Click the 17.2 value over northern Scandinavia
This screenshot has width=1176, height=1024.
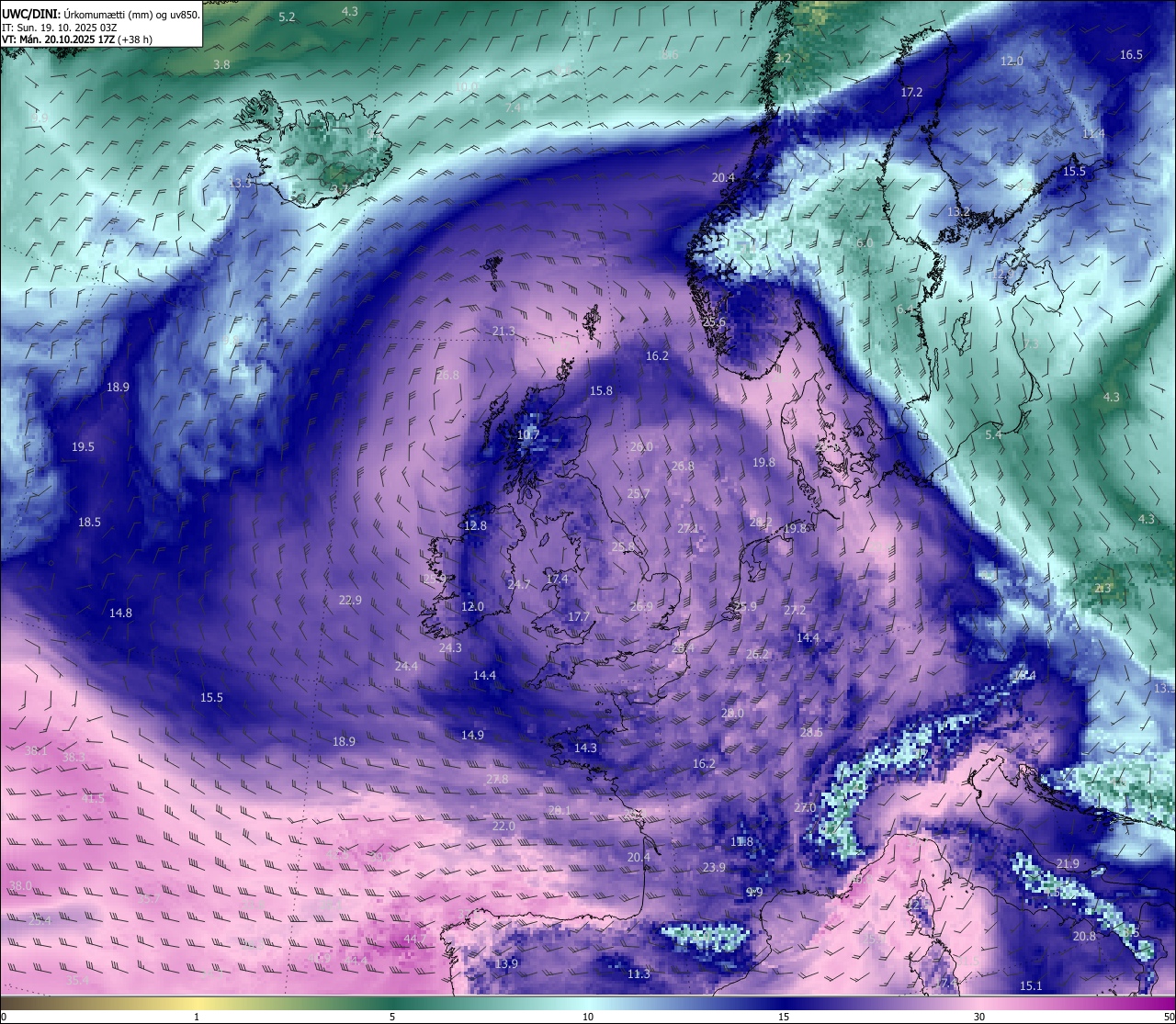[910, 92]
